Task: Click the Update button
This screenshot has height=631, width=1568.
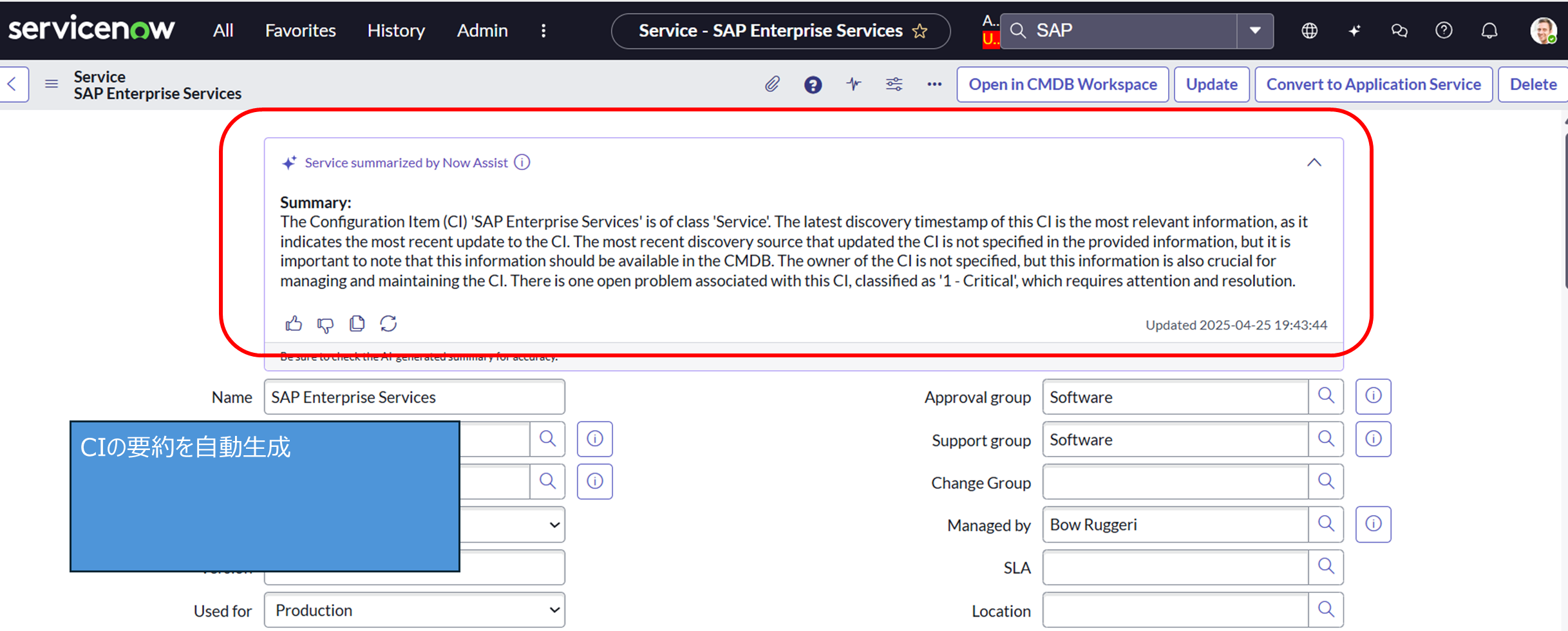Action: tap(1211, 84)
